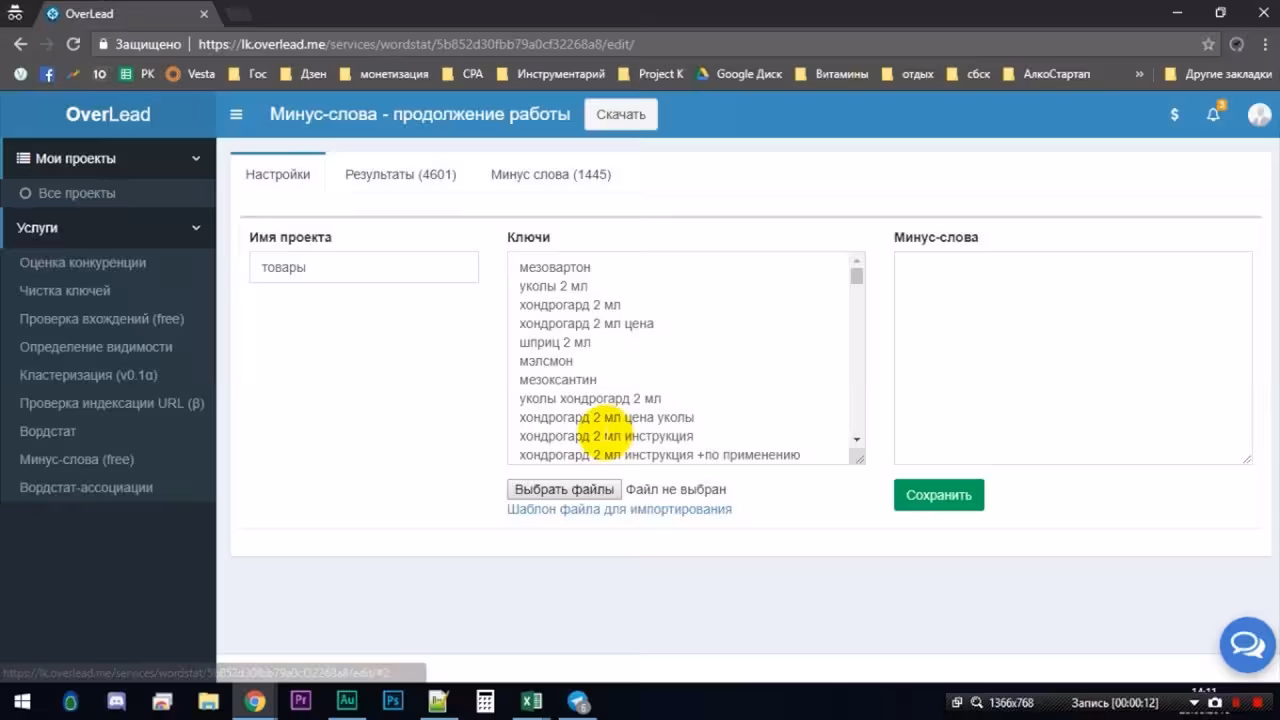The height and width of the screenshot is (720, 1280).
Task: Open Telegram from the taskbar
Action: (x=578, y=701)
